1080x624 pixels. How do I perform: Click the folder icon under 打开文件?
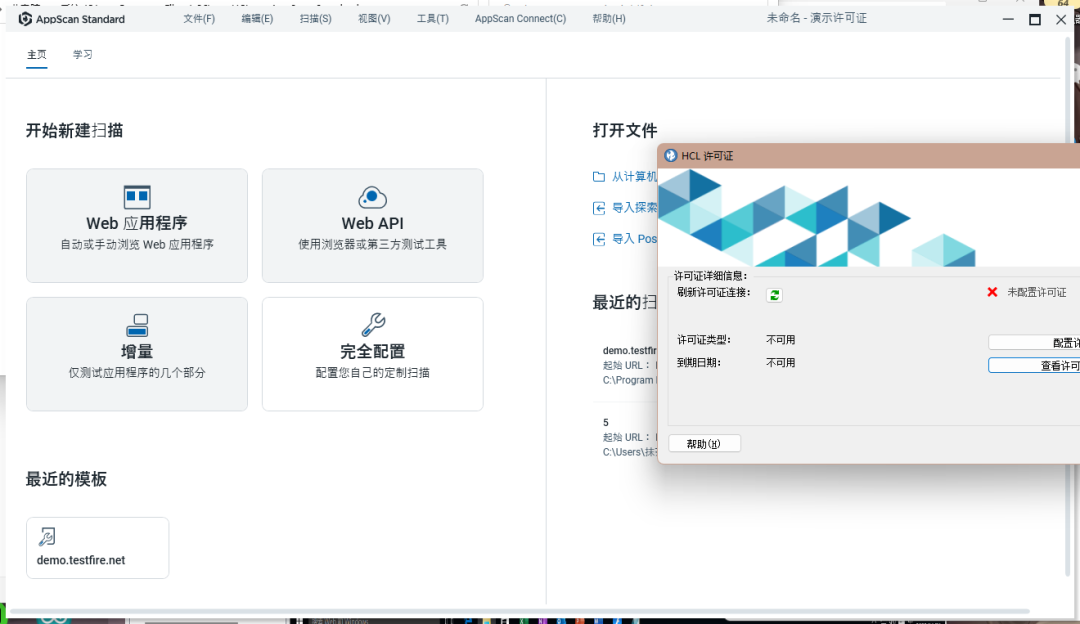point(599,177)
